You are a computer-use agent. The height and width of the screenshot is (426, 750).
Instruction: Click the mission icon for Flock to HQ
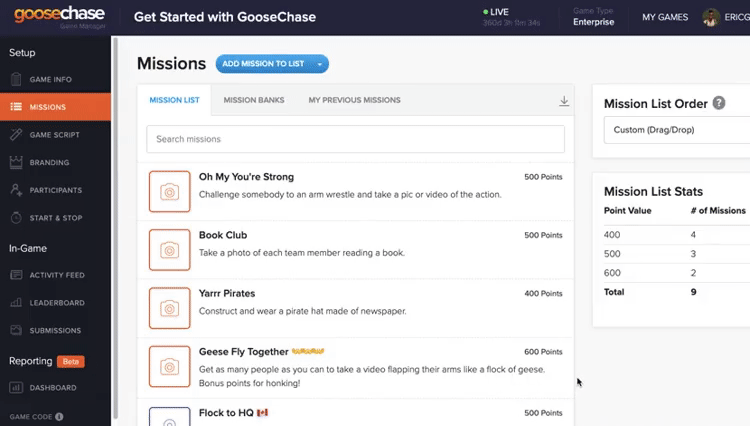click(x=169, y=416)
